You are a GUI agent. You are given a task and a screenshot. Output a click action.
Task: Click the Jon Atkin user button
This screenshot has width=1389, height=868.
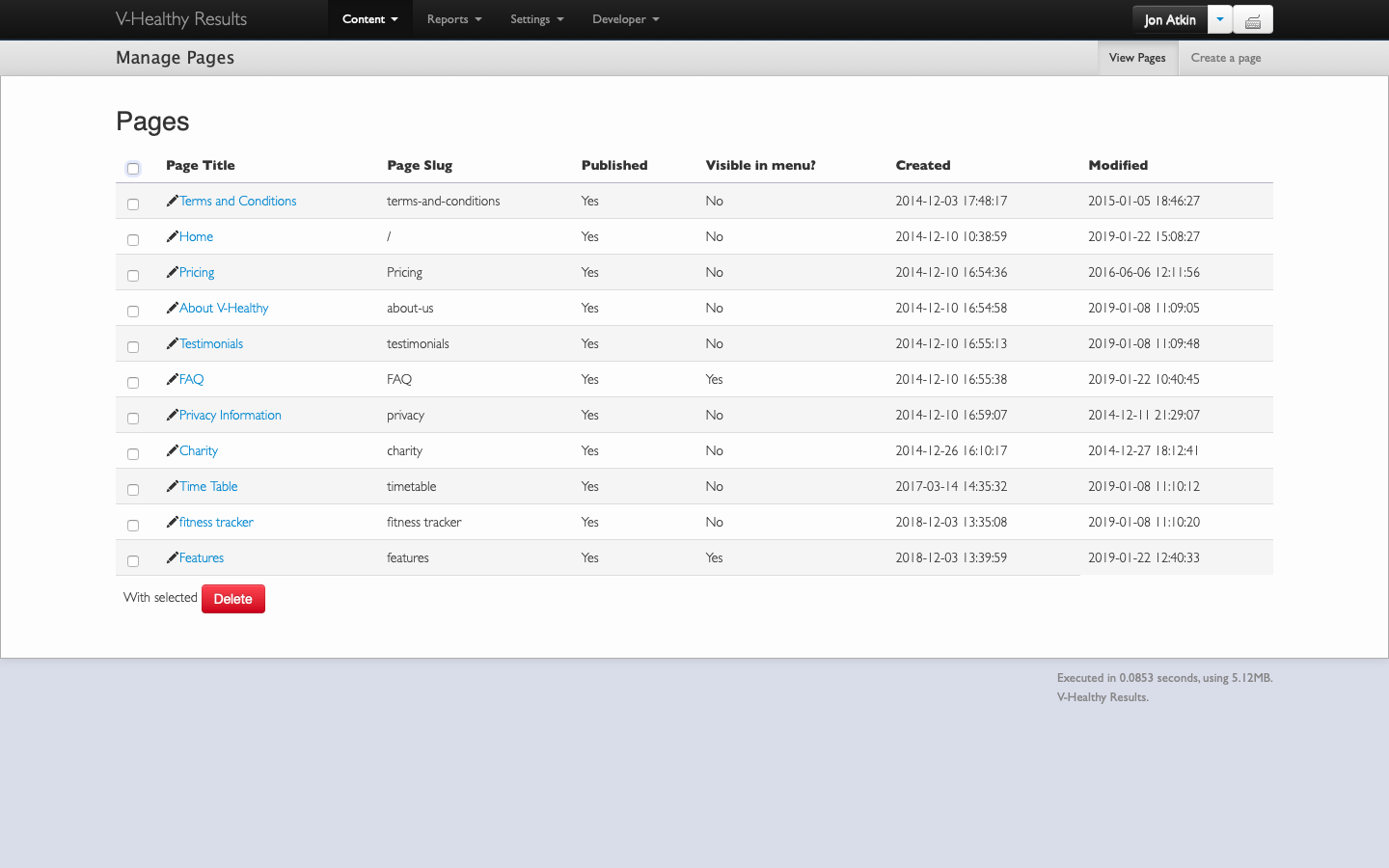tap(1170, 19)
